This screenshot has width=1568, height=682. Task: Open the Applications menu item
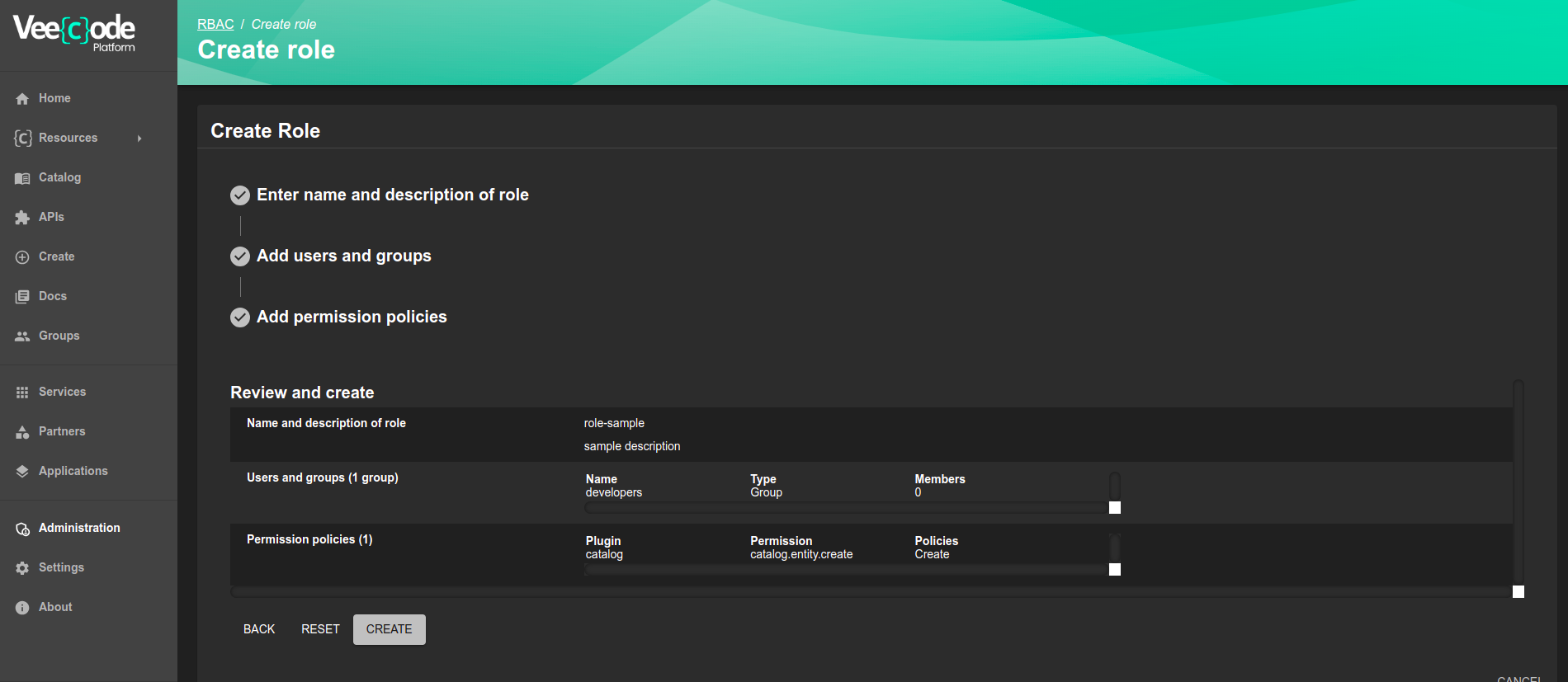click(73, 471)
